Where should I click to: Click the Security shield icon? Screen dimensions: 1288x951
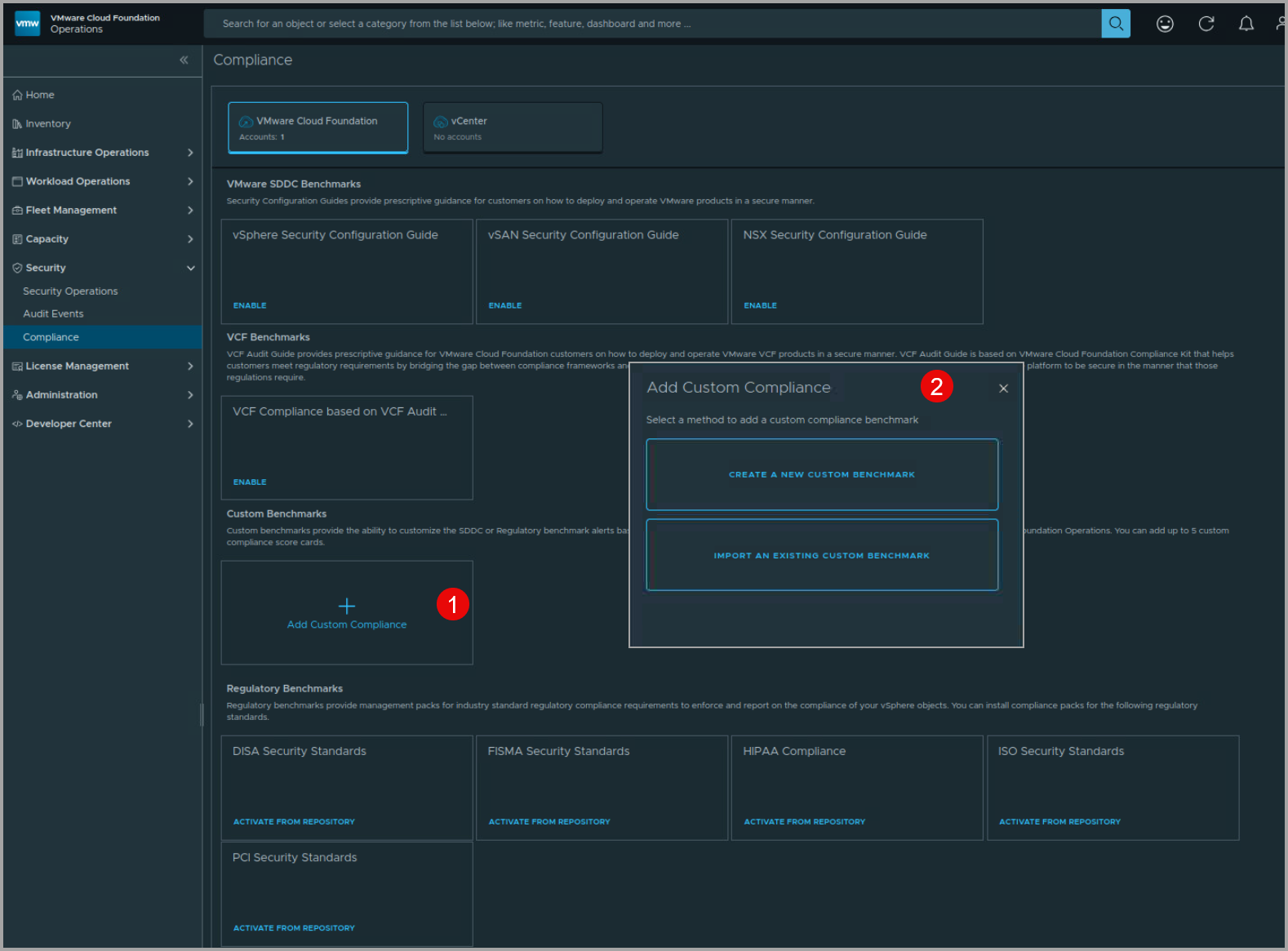[17, 268]
